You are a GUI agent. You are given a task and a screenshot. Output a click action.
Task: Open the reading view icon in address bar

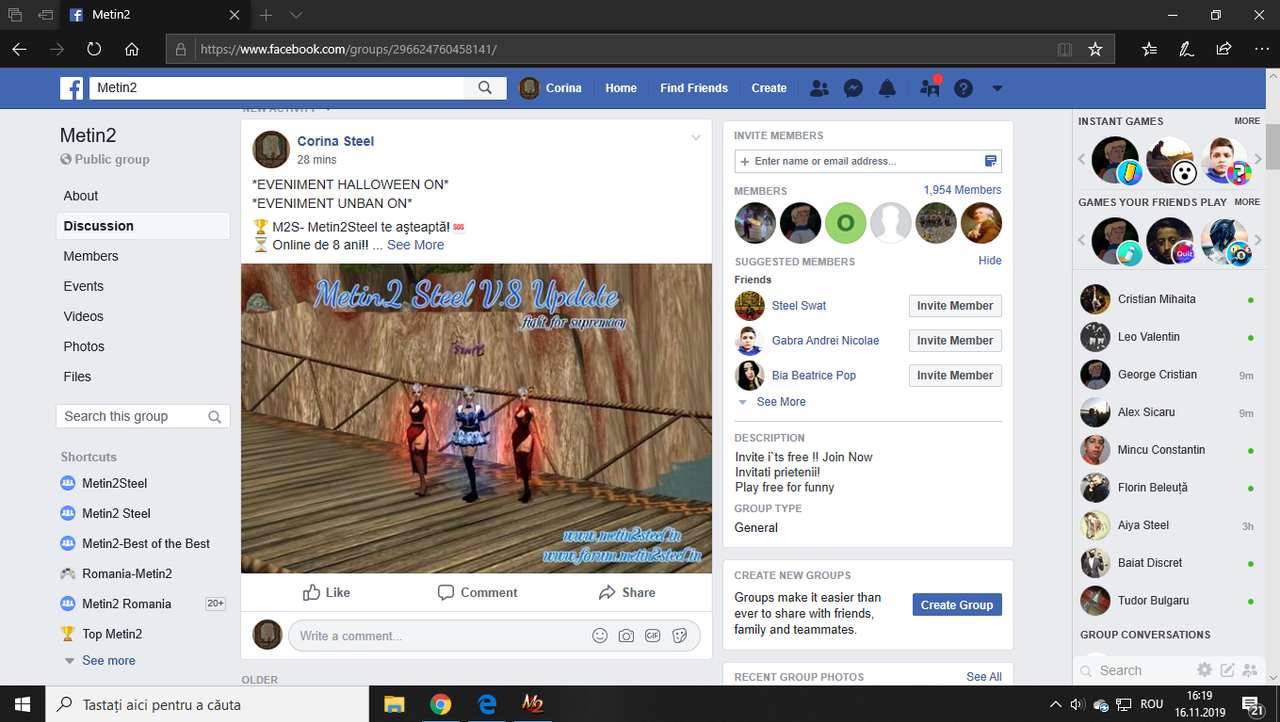(1065, 48)
